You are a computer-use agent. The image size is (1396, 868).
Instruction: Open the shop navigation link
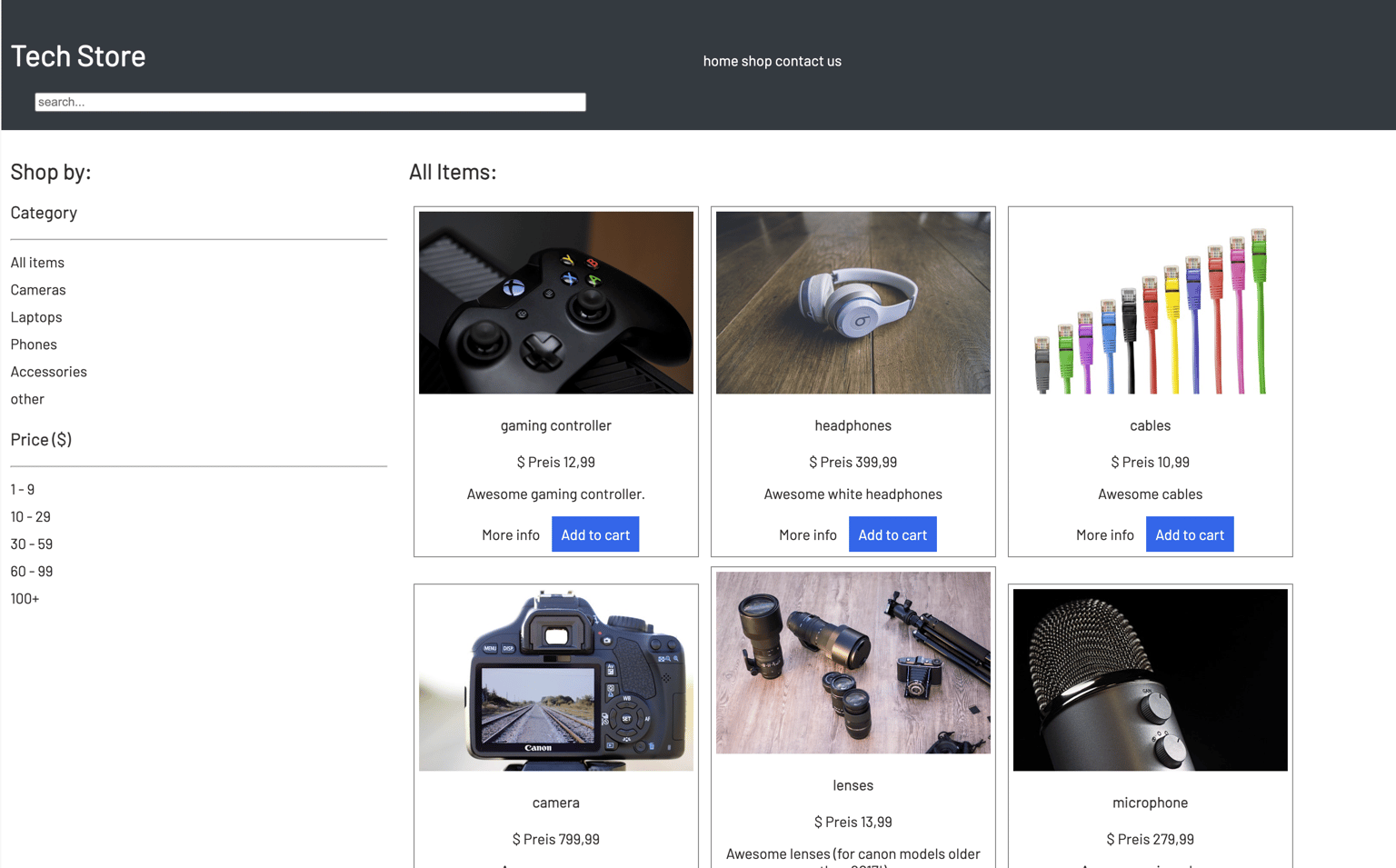click(756, 61)
